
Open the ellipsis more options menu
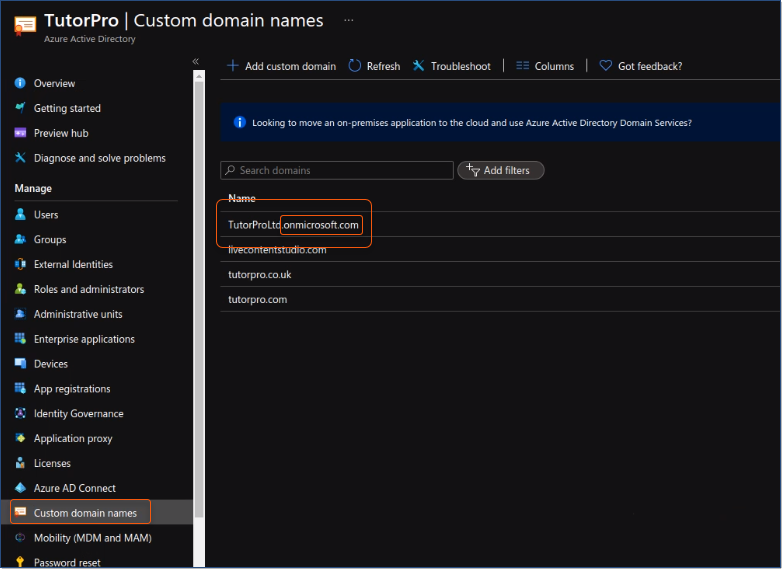click(348, 20)
